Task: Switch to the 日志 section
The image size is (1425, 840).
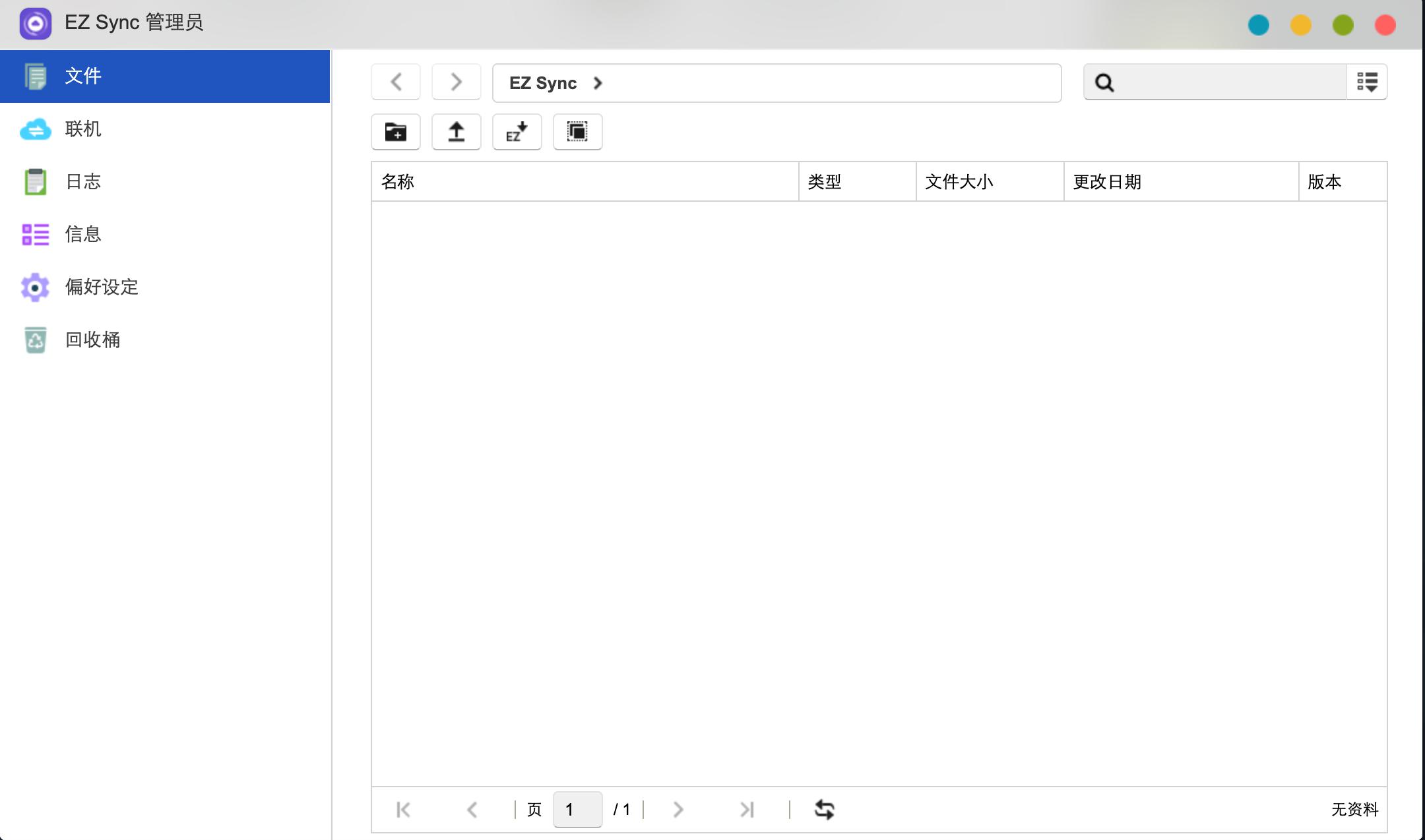Action: click(x=83, y=181)
